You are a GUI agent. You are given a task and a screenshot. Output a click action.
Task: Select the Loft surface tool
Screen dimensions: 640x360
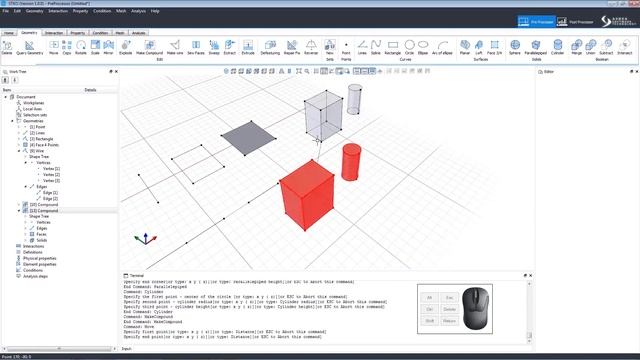pos(479,47)
